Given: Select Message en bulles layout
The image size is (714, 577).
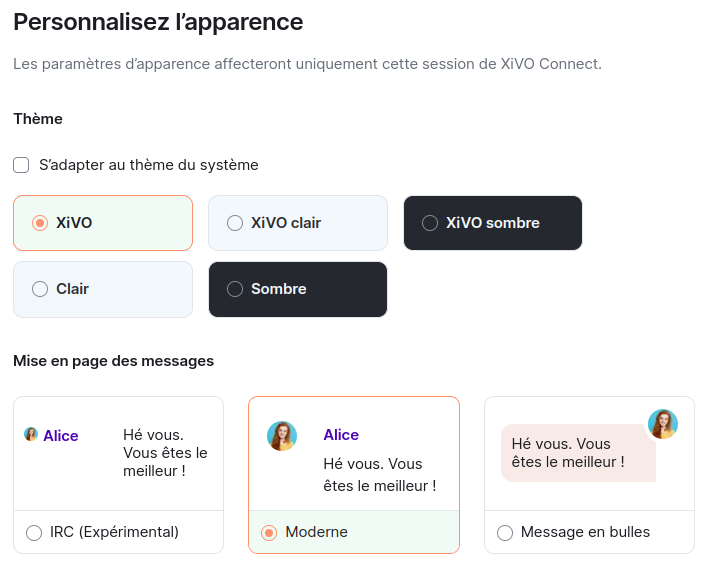Looking at the screenshot, I should point(505,532).
